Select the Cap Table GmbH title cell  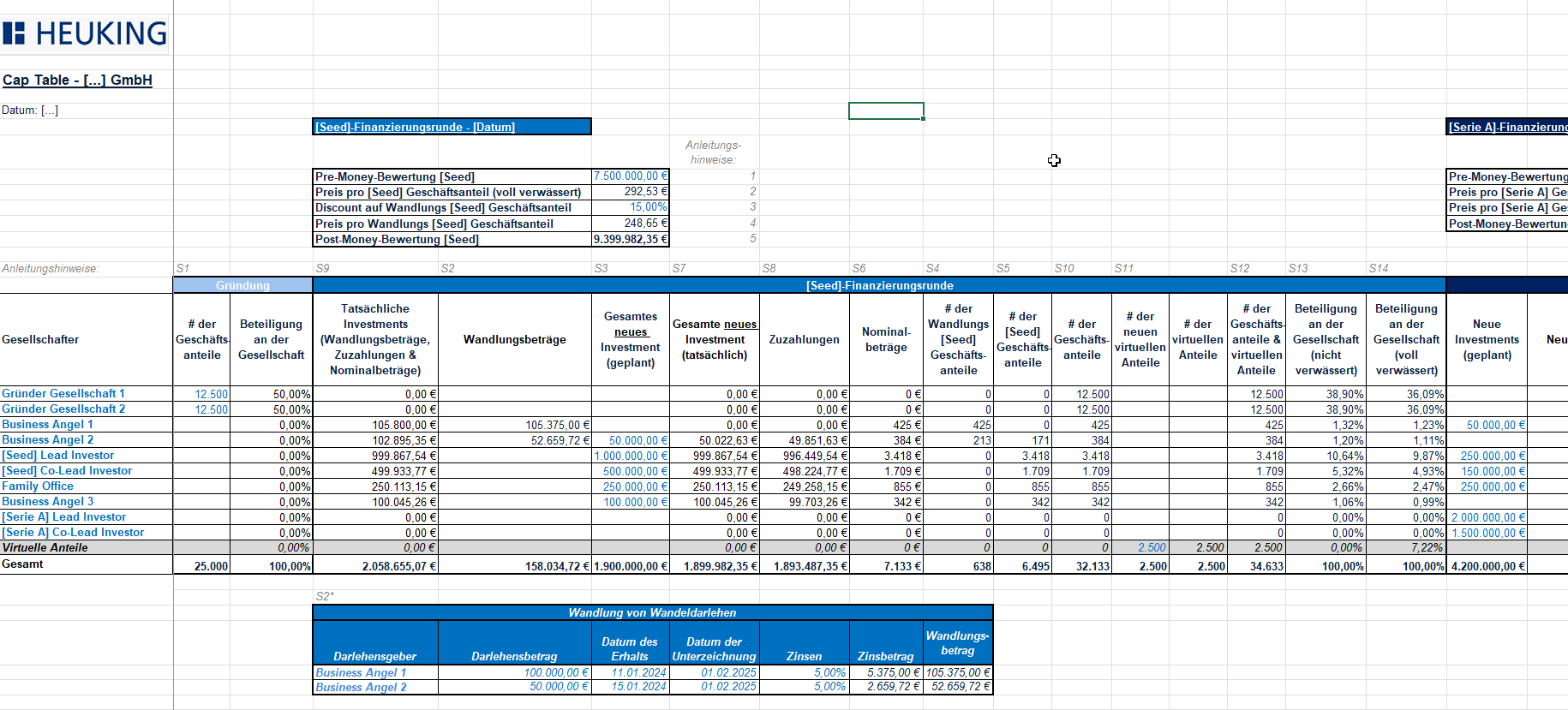[77, 80]
